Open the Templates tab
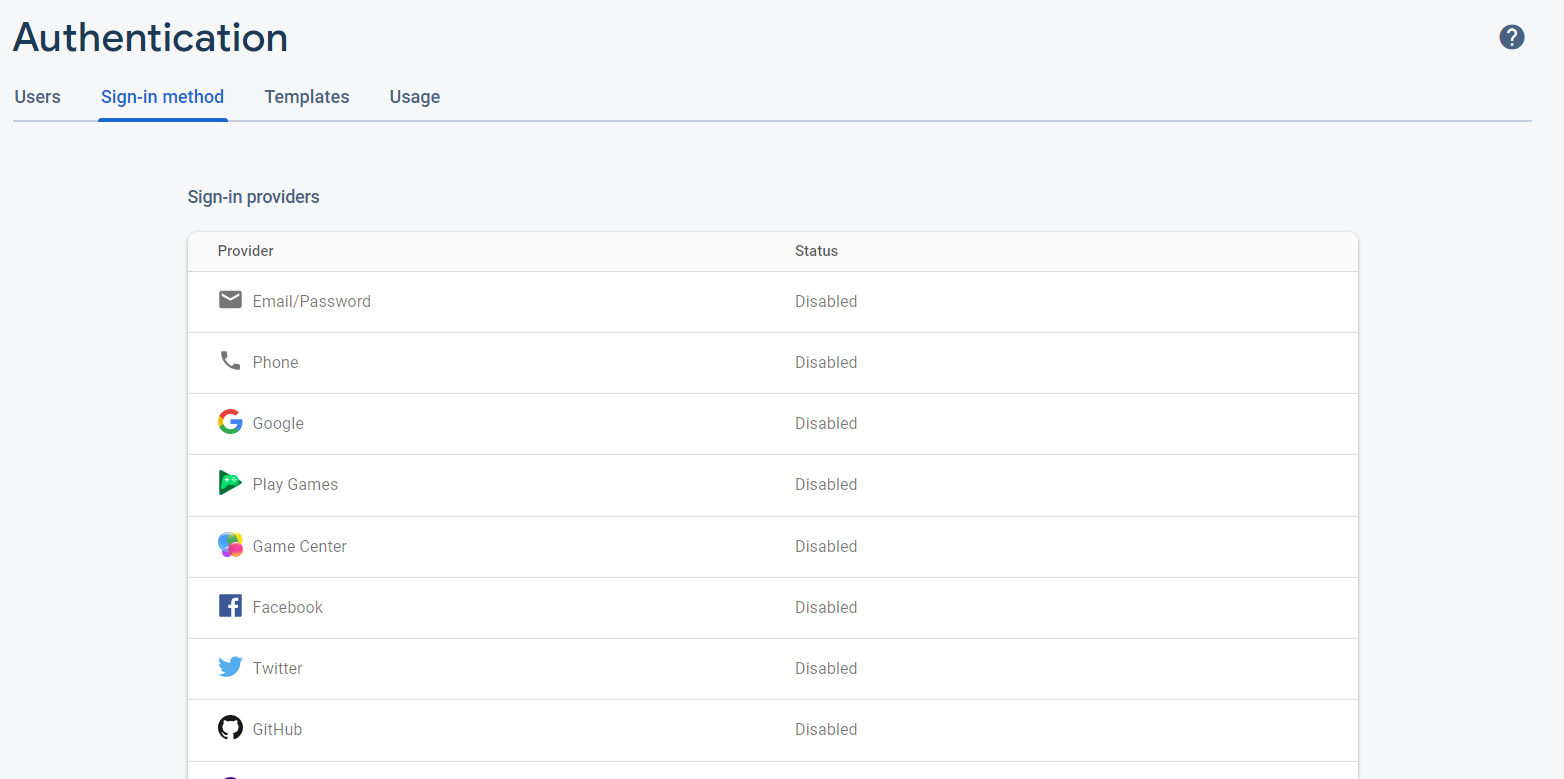1564x779 pixels. (306, 96)
